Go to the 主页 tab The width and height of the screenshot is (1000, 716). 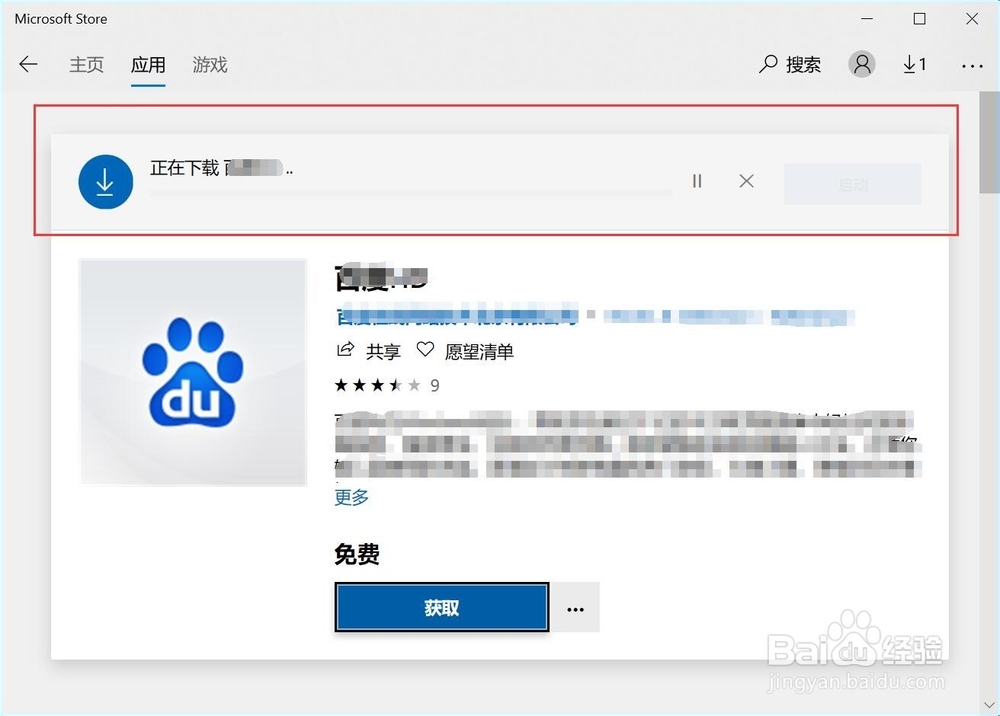point(86,64)
